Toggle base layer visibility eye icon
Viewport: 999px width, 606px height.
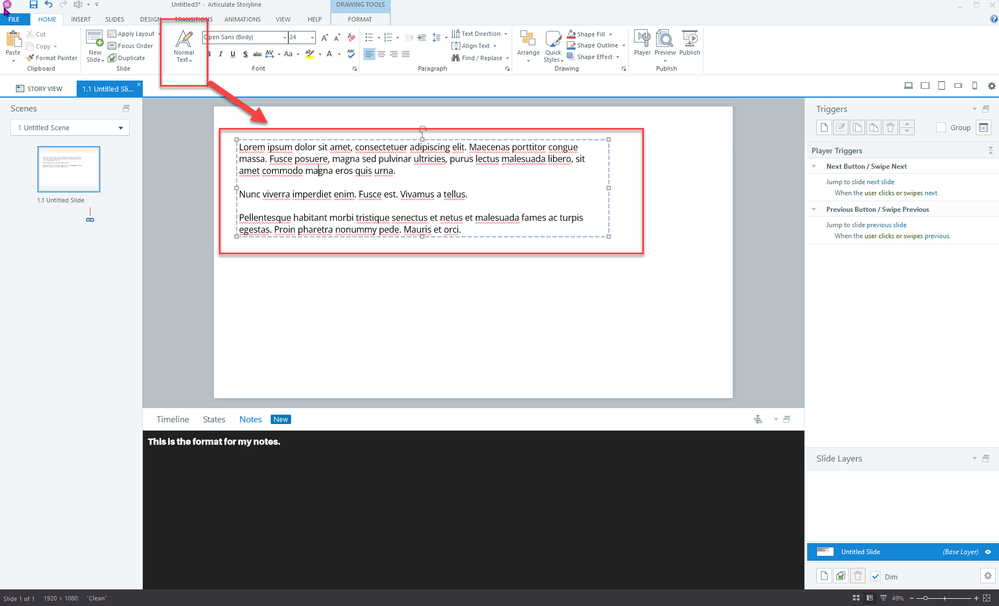[x=988, y=551]
